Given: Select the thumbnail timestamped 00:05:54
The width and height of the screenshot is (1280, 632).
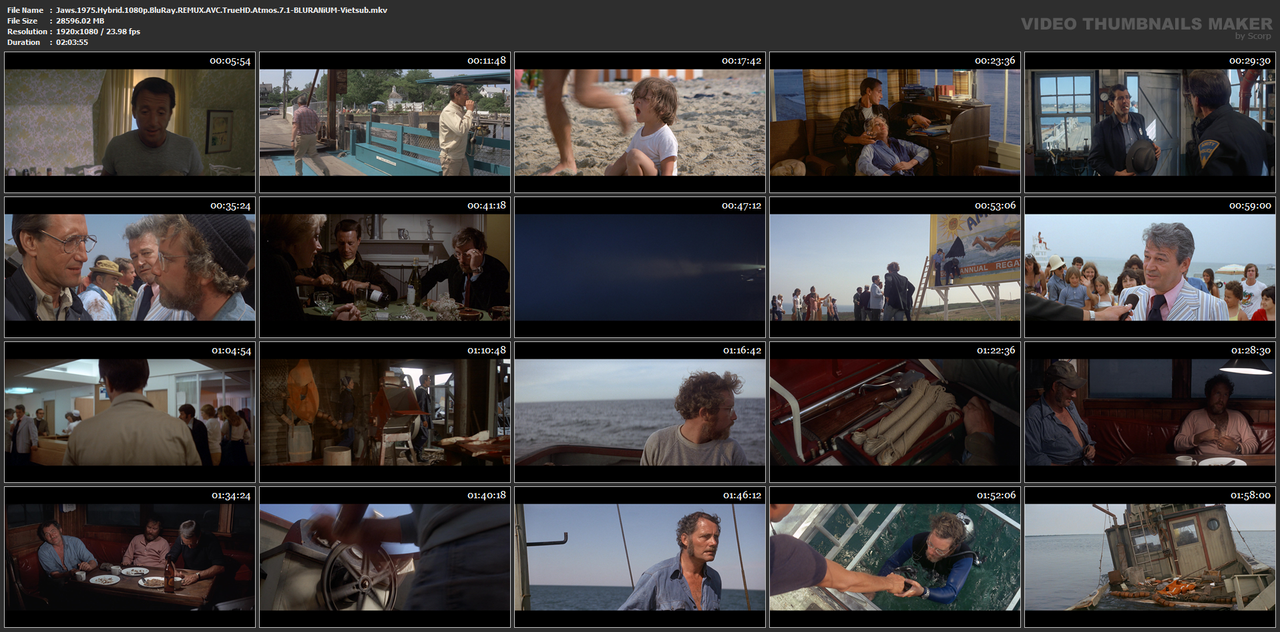Looking at the screenshot, I should coord(130,122).
